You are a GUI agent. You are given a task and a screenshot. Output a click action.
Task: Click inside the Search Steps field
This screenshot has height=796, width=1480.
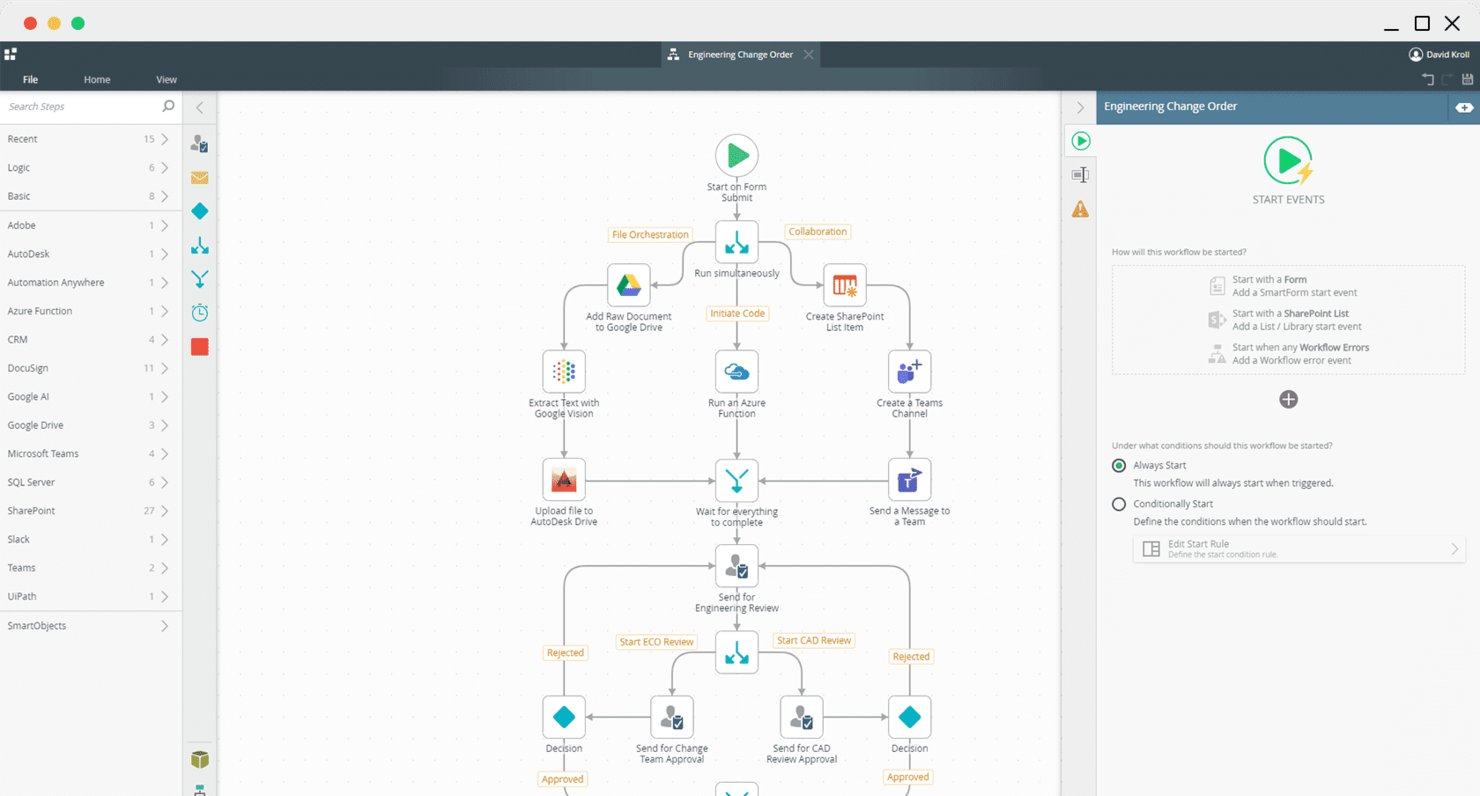80,106
